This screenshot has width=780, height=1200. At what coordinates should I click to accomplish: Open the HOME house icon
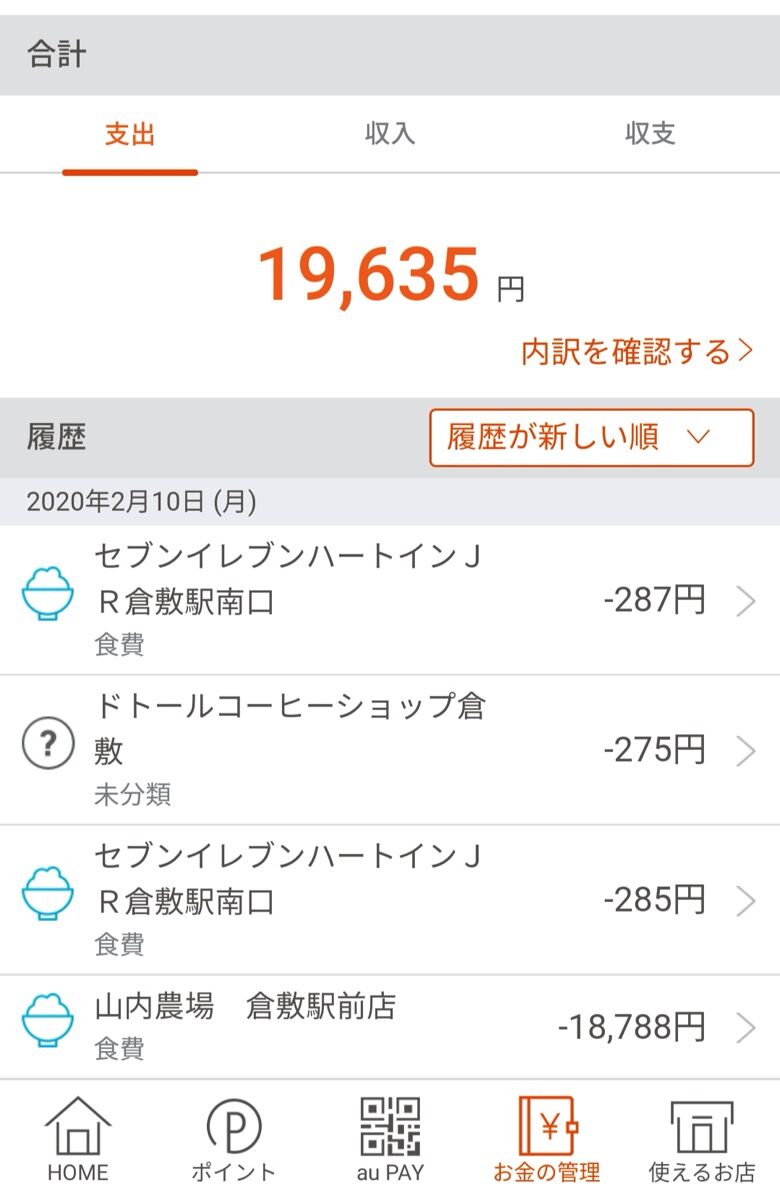tap(77, 1127)
